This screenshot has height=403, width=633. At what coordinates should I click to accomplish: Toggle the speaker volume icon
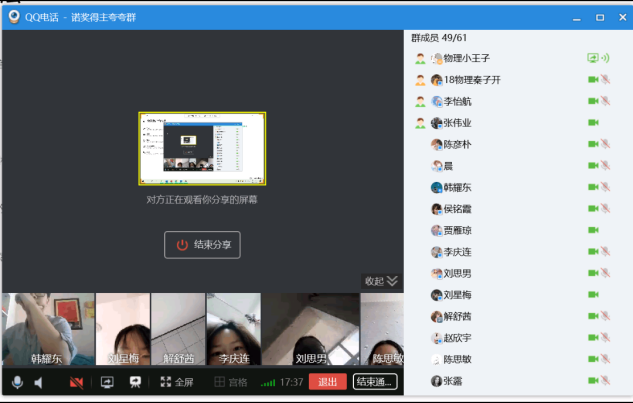[x=39, y=382]
